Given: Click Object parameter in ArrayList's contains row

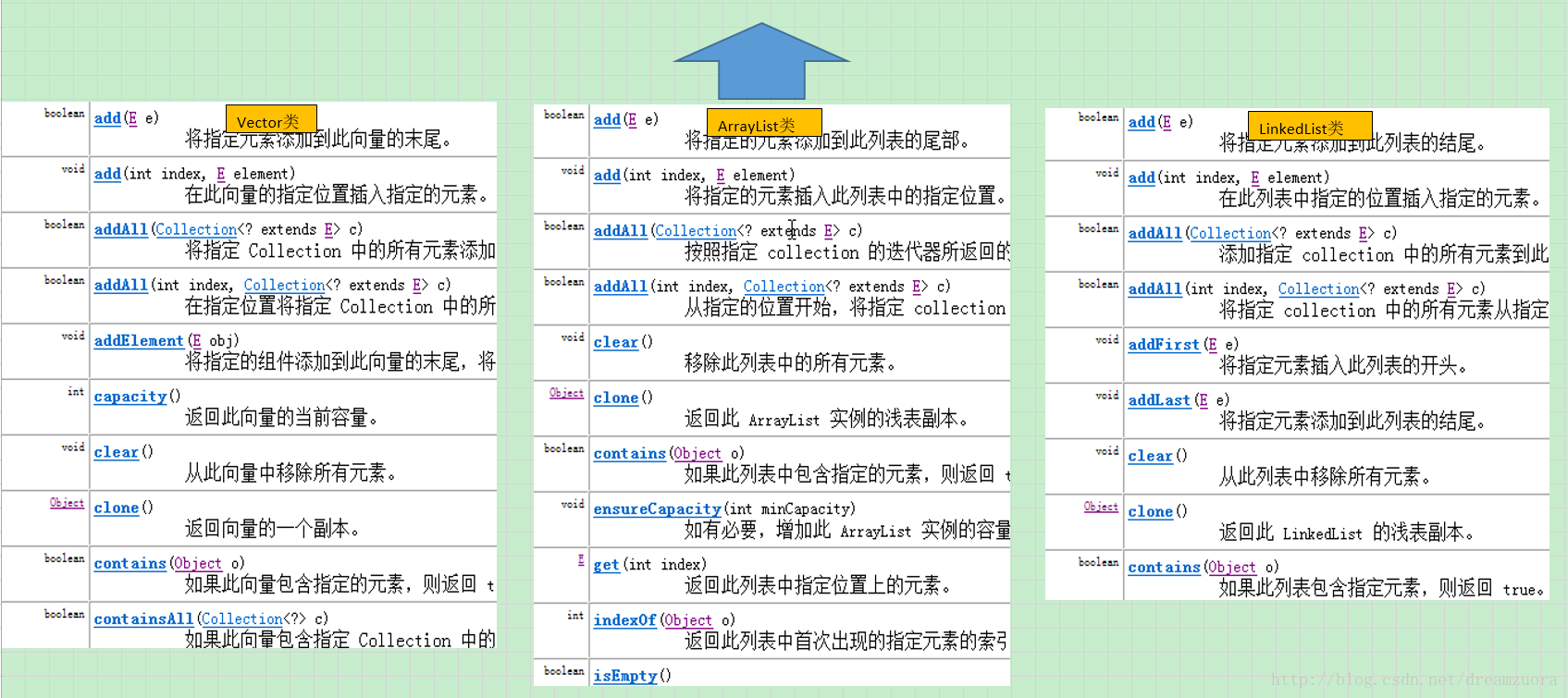Looking at the screenshot, I should 698,453.
